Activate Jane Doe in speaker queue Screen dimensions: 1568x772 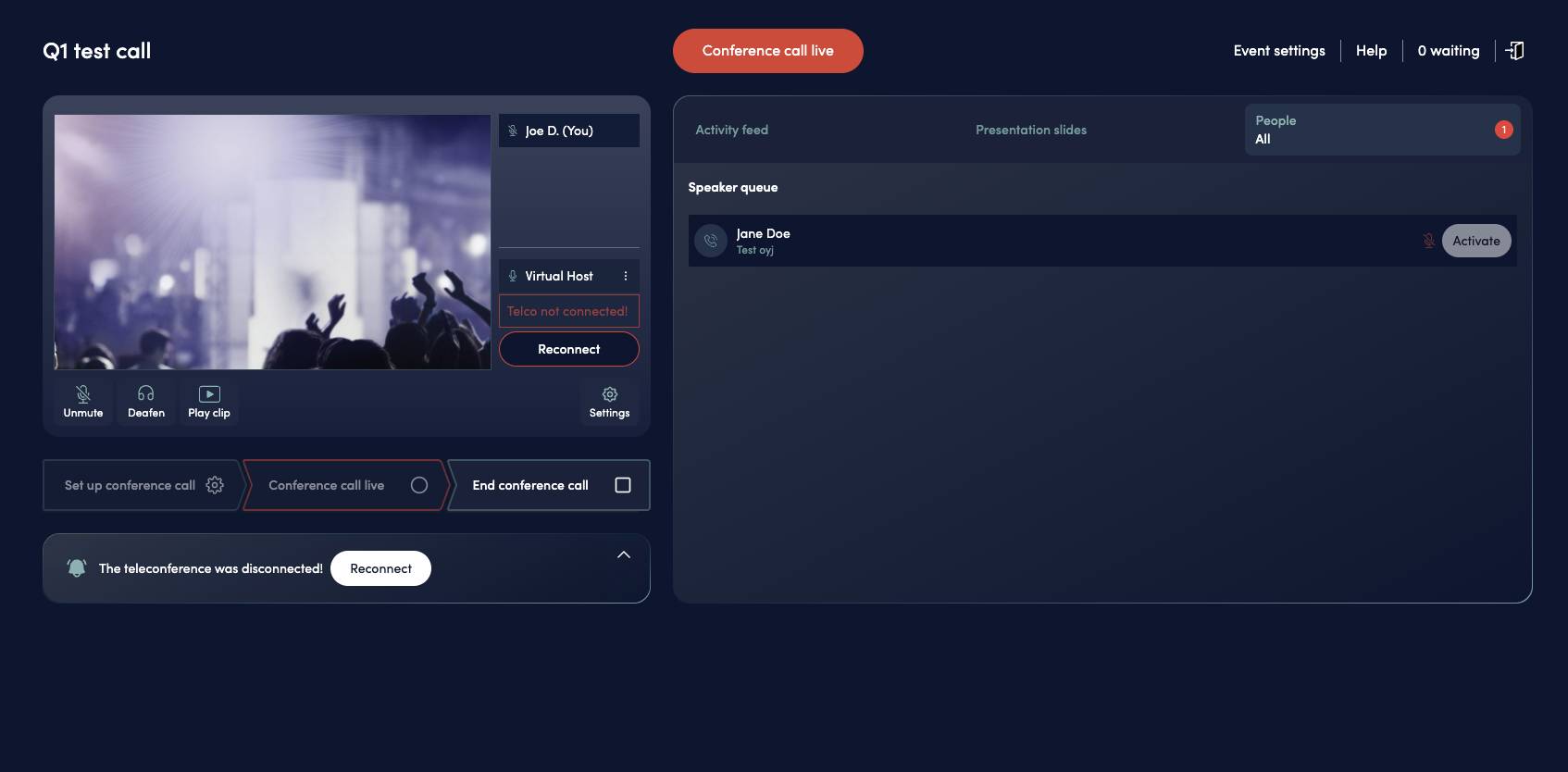click(x=1476, y=241)
